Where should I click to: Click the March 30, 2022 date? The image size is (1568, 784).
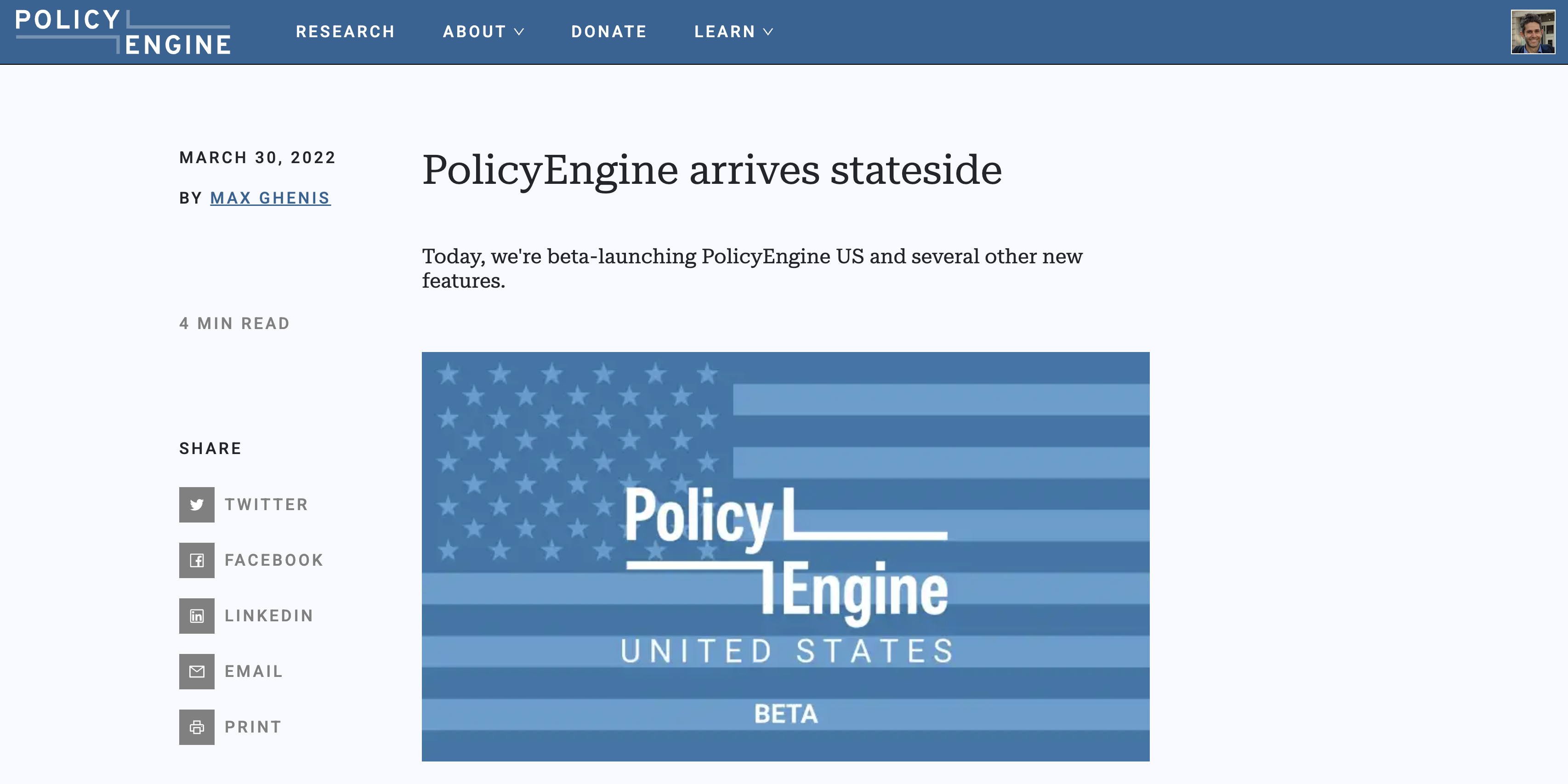point(256,157)
